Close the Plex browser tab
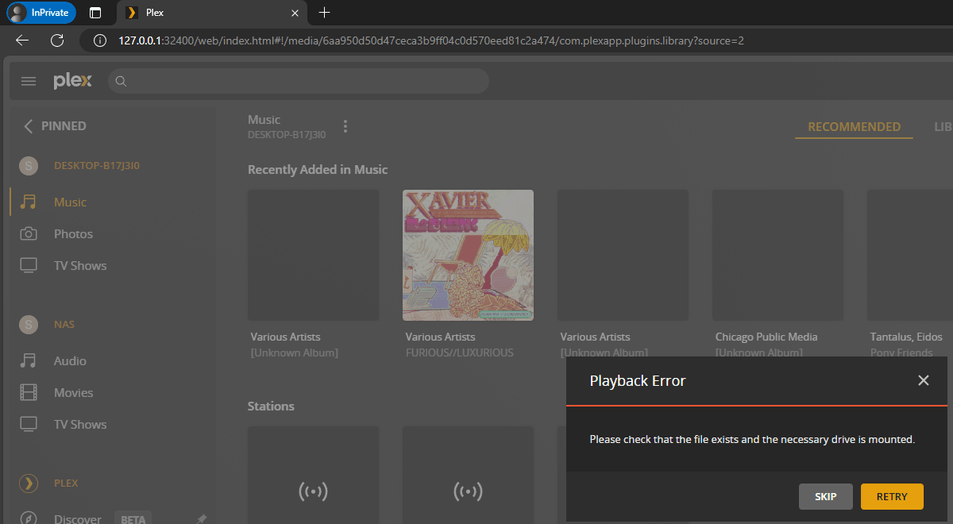The image size is (953, 524). pos(295,13)
